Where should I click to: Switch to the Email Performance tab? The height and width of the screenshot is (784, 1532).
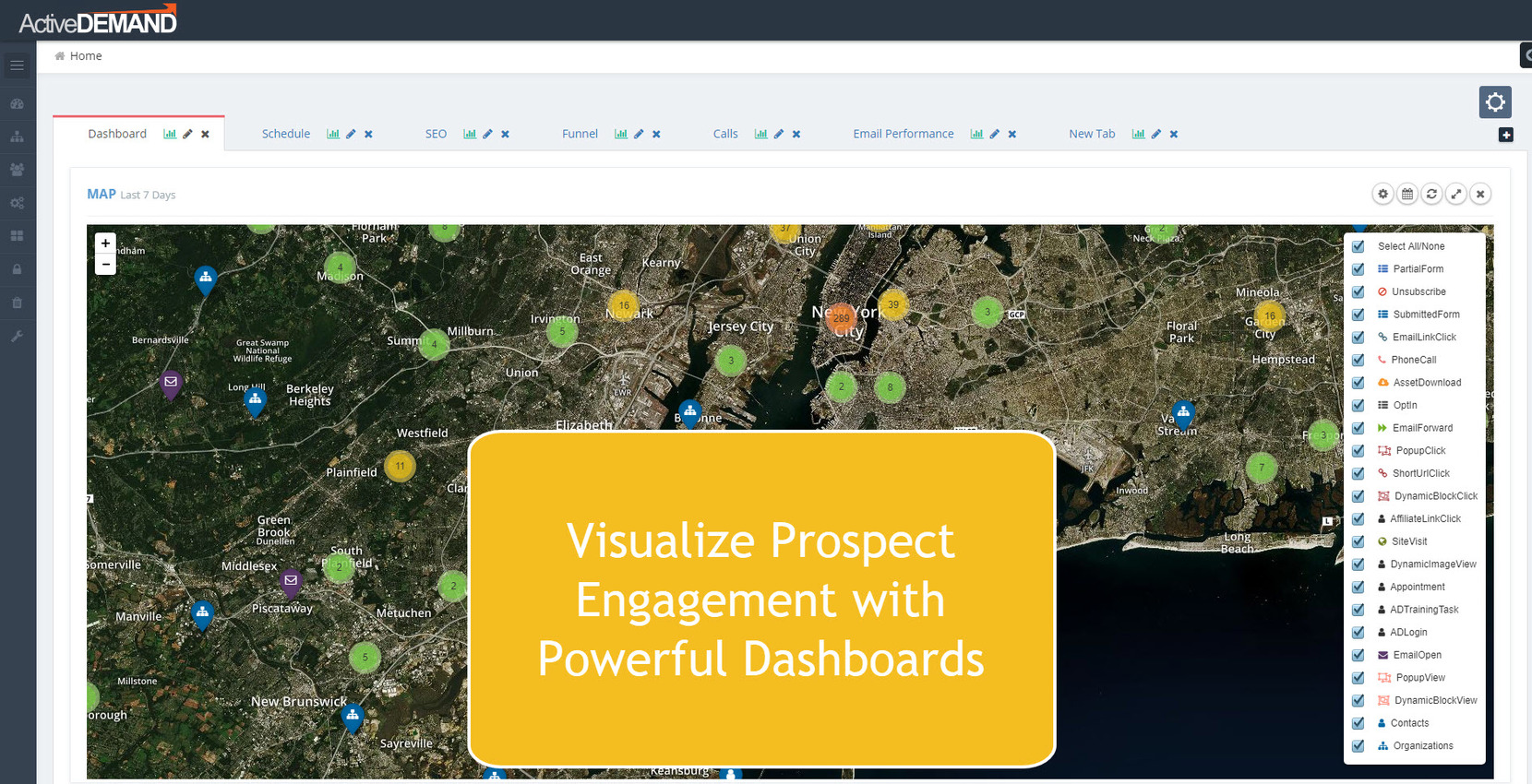(903, 135)
